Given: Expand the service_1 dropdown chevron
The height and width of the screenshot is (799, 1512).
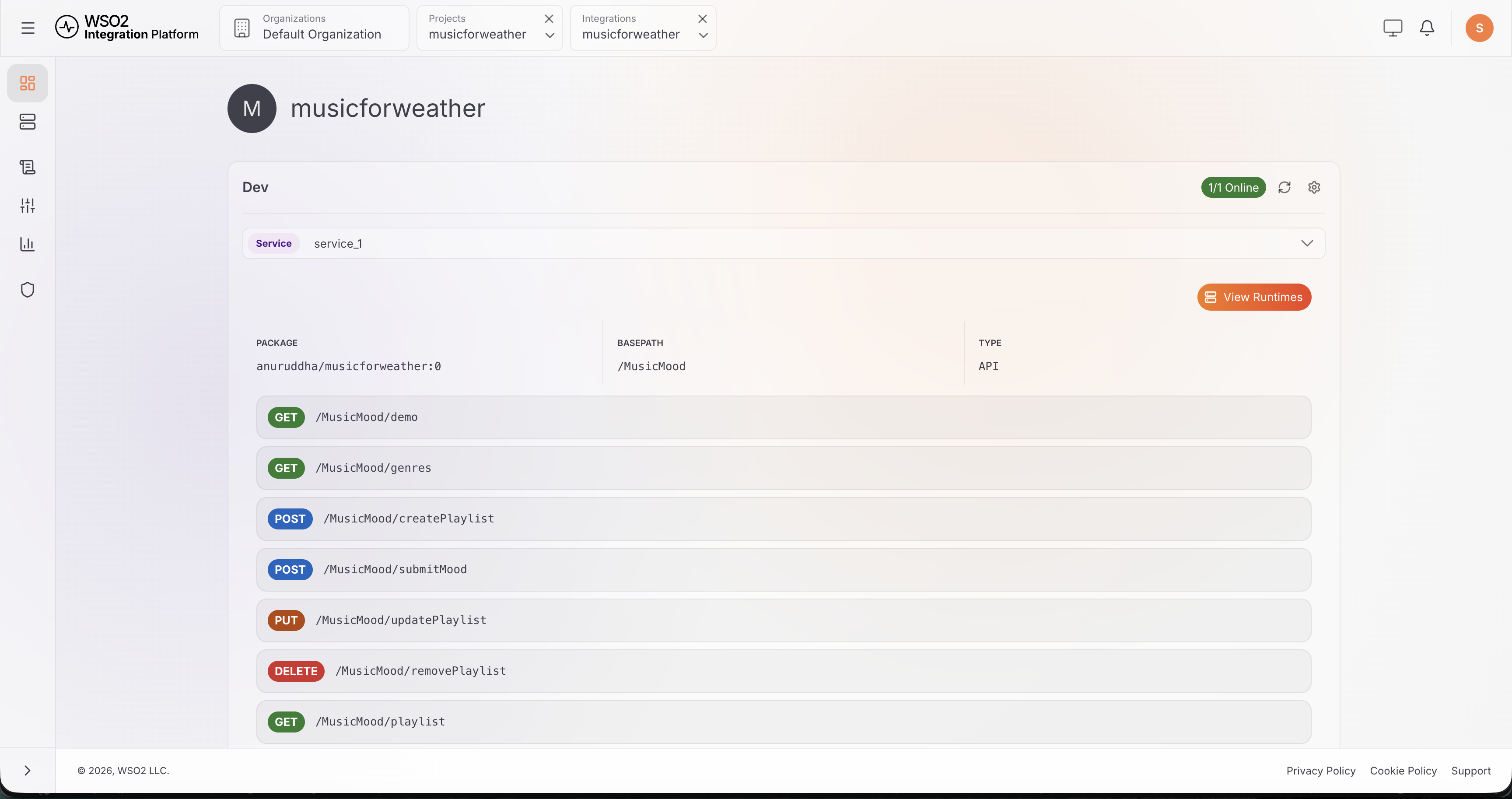Looking at the screenshot, I should point(1306,243).
